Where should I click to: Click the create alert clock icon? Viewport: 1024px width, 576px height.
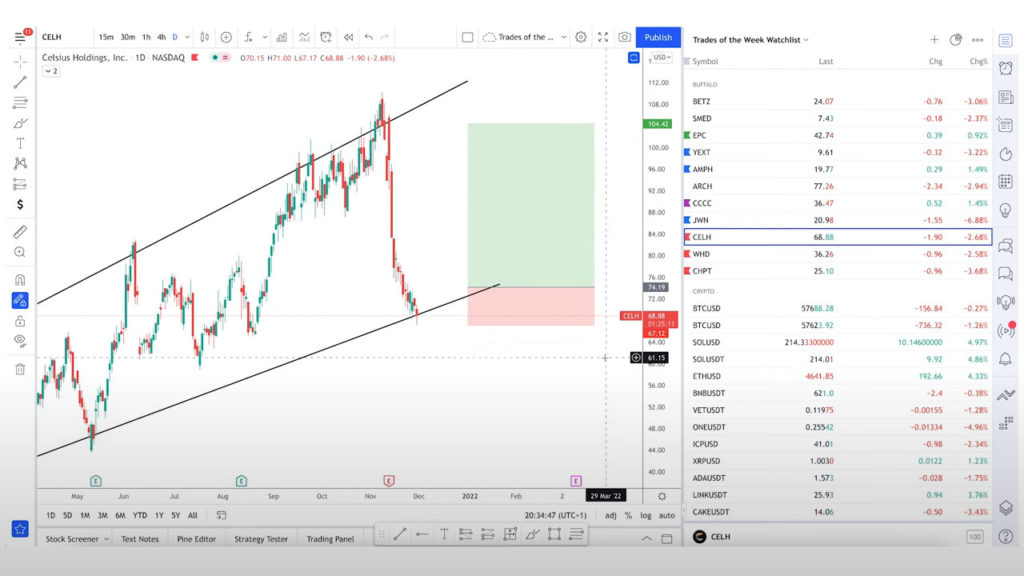(x=326, y=37)
